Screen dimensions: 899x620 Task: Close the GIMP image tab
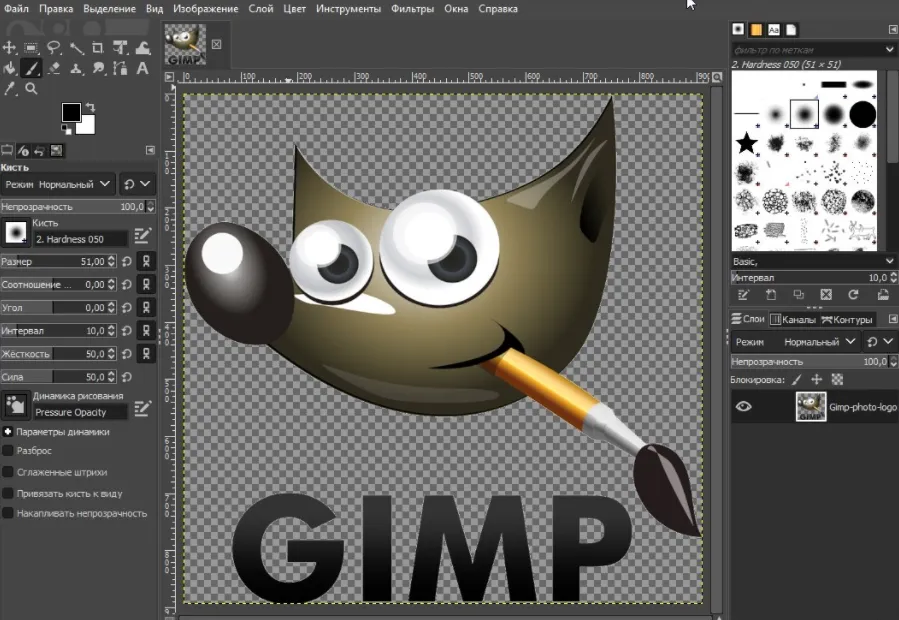[x=216, y=44]
